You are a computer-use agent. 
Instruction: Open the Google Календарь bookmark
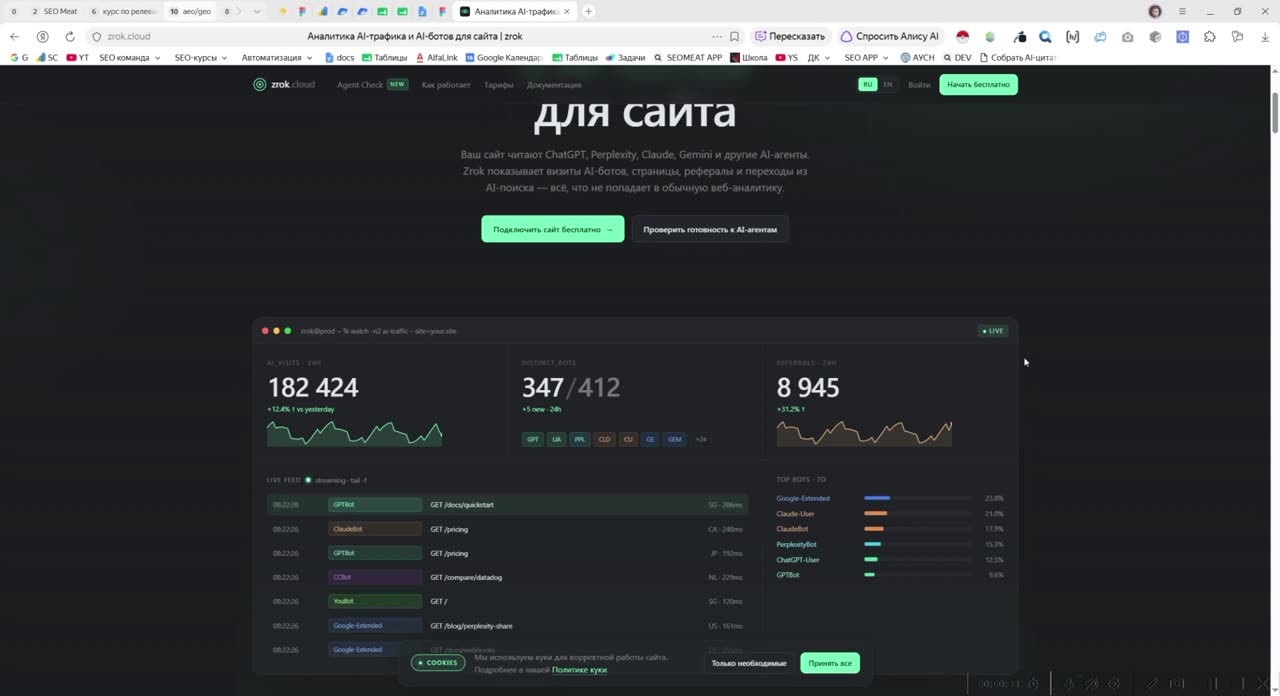pos(503,58)
